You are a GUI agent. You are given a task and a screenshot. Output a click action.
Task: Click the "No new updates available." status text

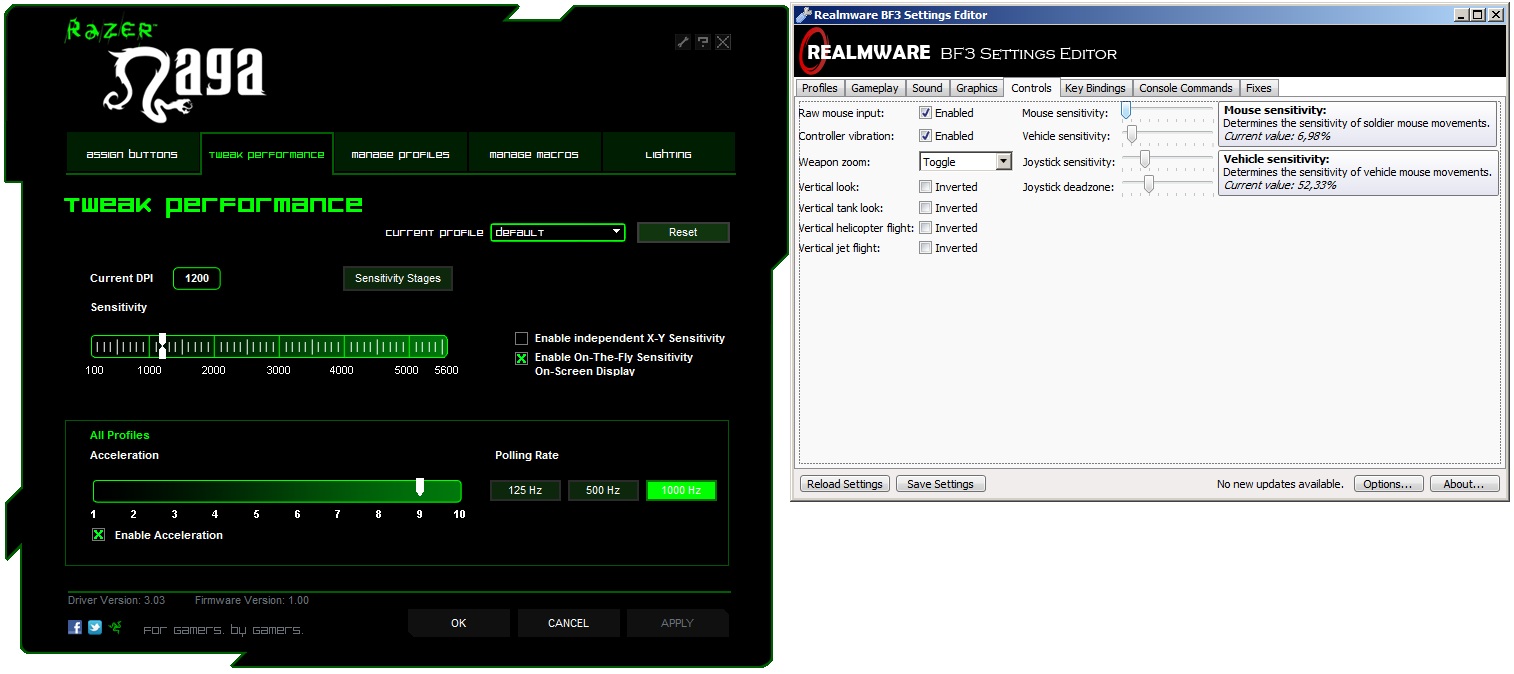point(1280,484)
